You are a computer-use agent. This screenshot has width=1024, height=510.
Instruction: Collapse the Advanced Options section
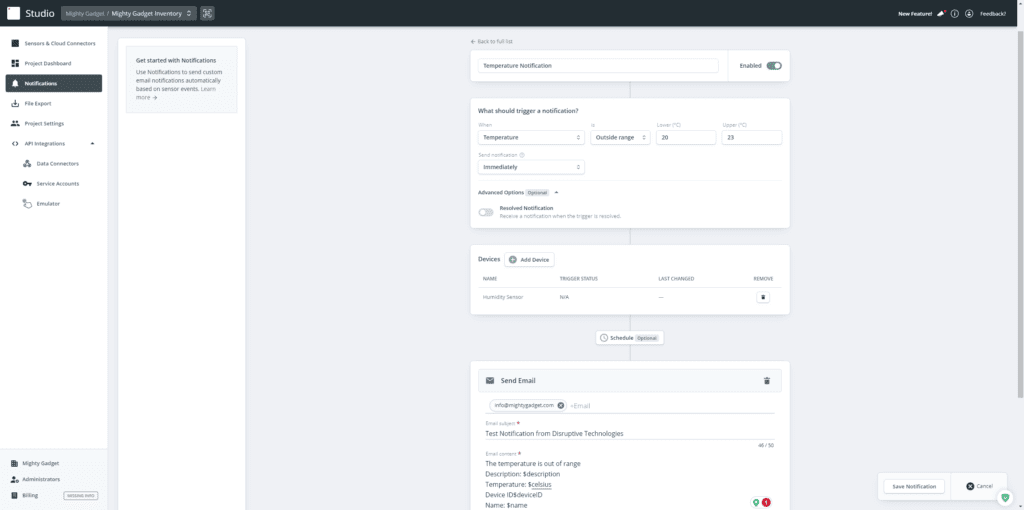click(556, 192)
